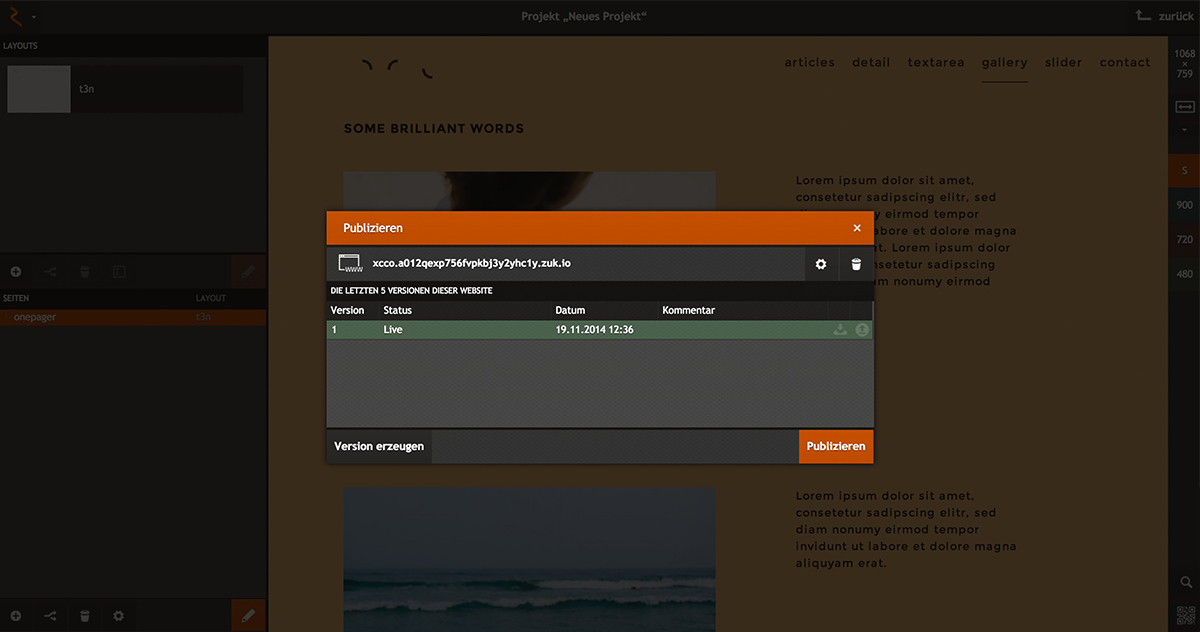Viewport: 1200px width, 632px height.
Task: Toggle the viewport width arrows icon
Action: click(1185, 107)
